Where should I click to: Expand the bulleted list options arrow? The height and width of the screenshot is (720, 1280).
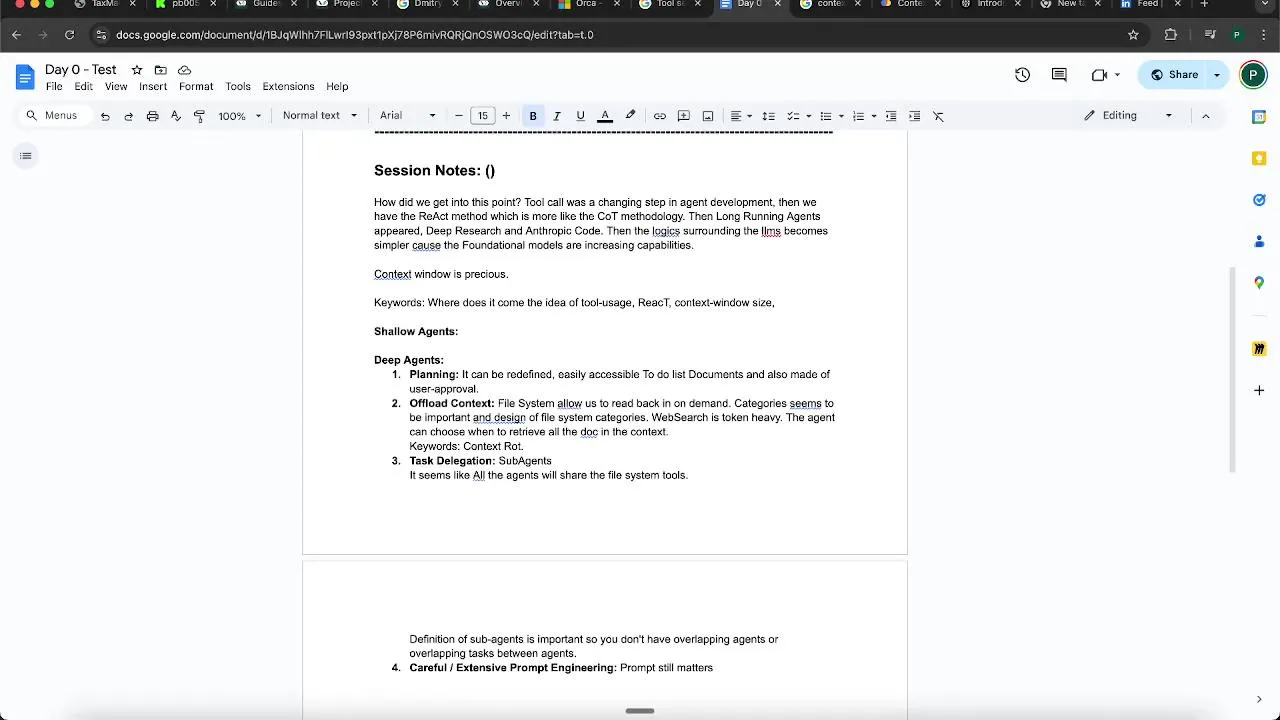841,116
